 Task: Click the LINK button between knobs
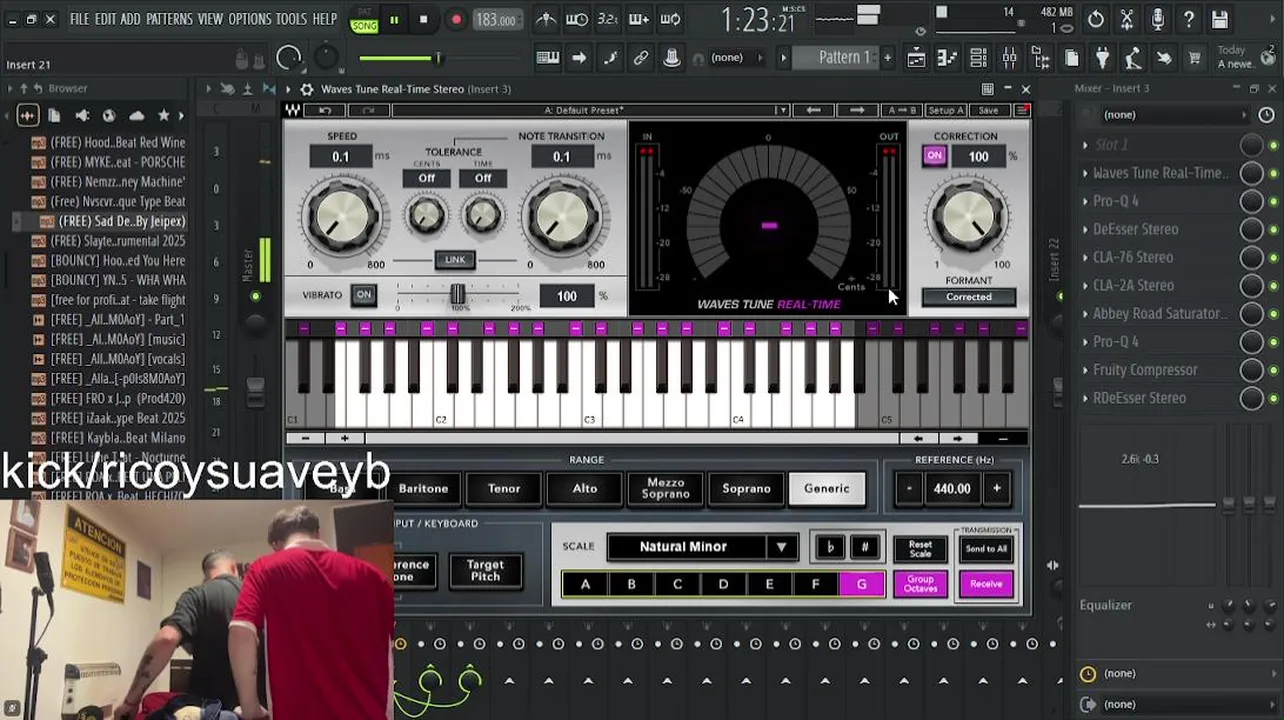pos(455,260)
